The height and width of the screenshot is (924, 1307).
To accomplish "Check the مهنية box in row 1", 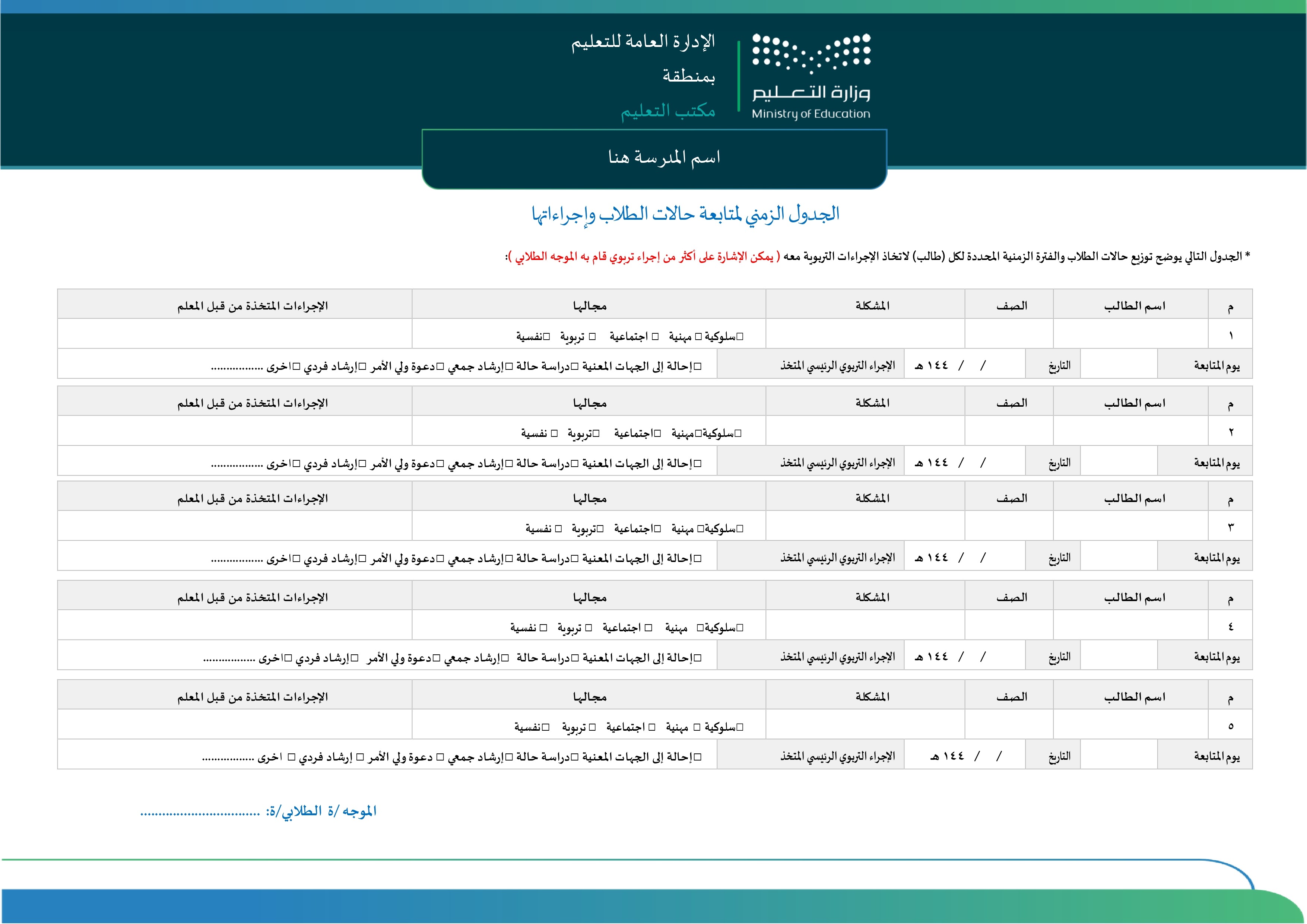I will click(x=698, y=337).
